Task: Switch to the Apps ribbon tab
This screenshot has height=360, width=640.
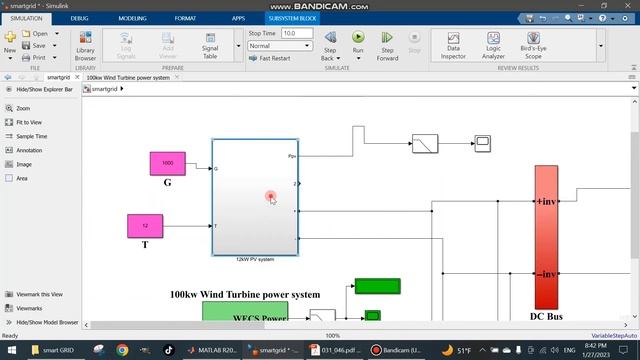Action: [x=238, y=18]
